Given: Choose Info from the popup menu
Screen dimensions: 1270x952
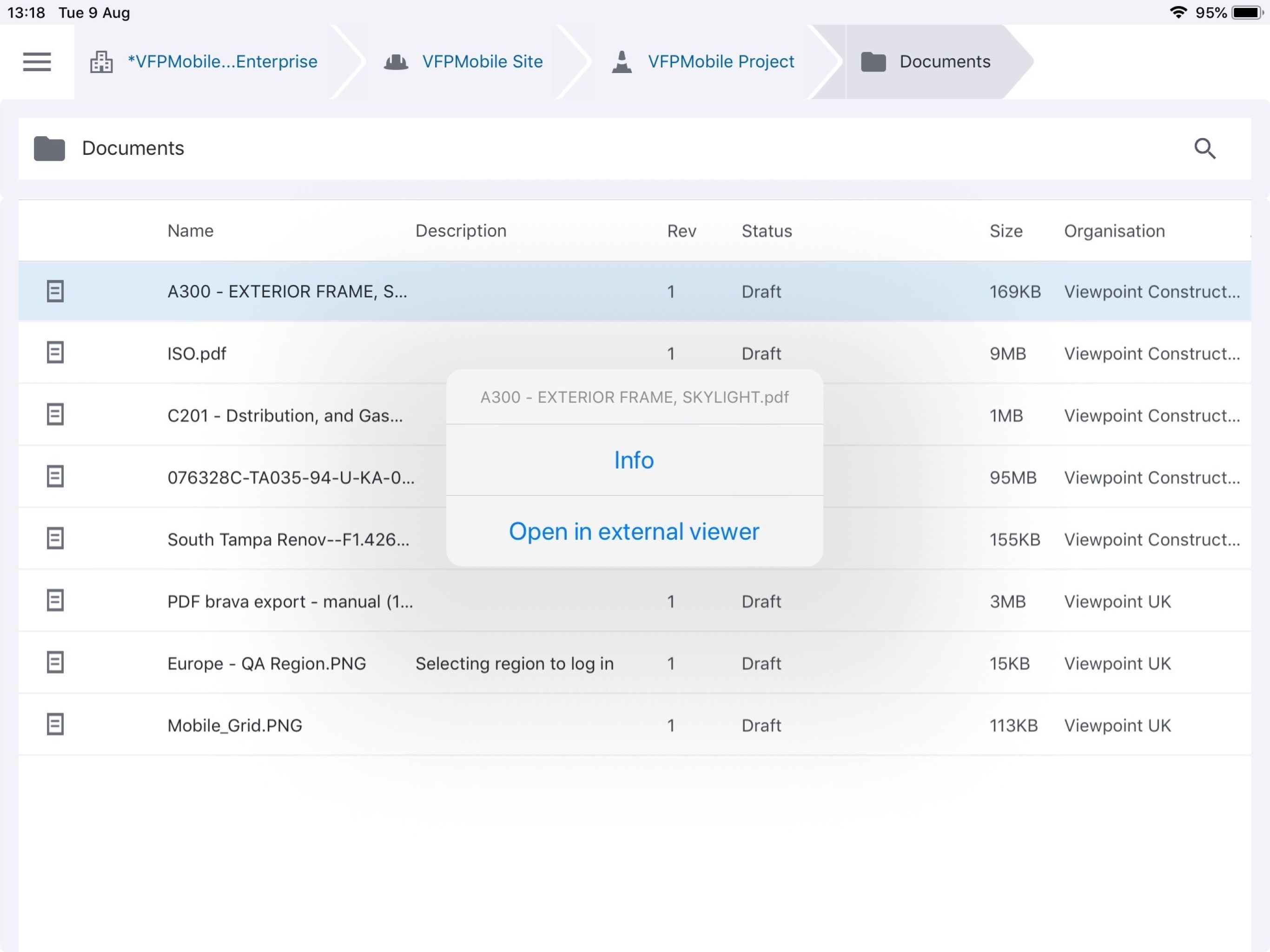Looking at the screenshot, I should [x=634, y=460].
